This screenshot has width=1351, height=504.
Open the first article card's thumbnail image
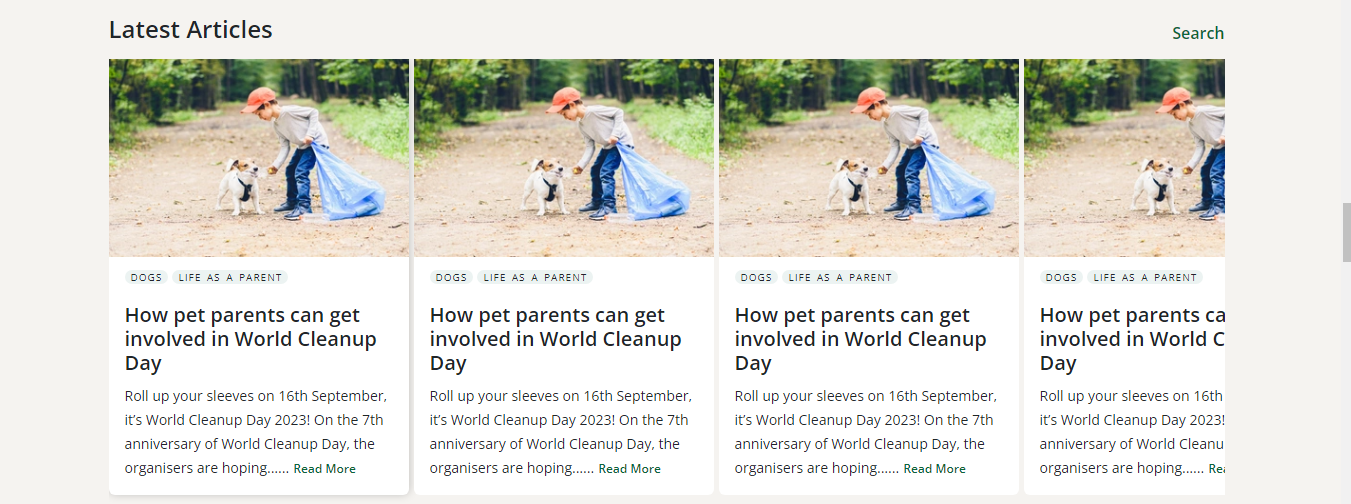(259, 158)
